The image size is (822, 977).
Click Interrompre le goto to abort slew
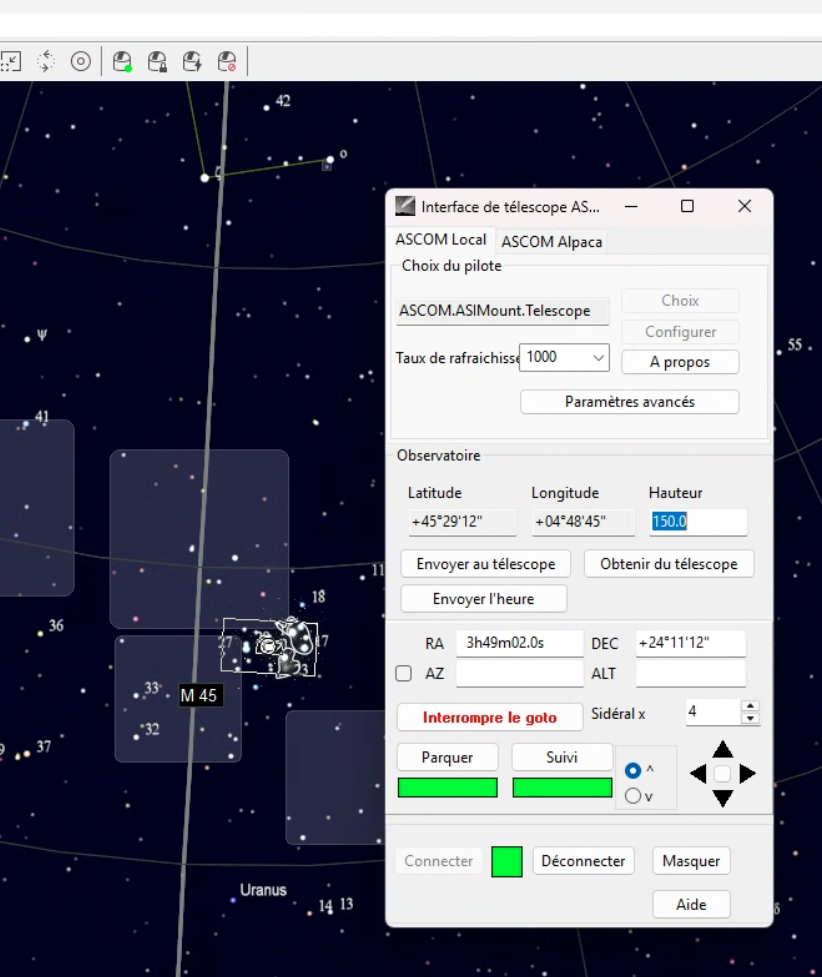coord(490,717)
